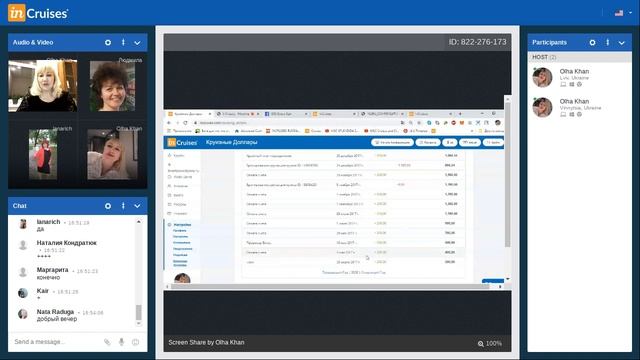Click Наталия Кондратюк chat name
The image size is (640, 360).
click(x=67, y=243)
